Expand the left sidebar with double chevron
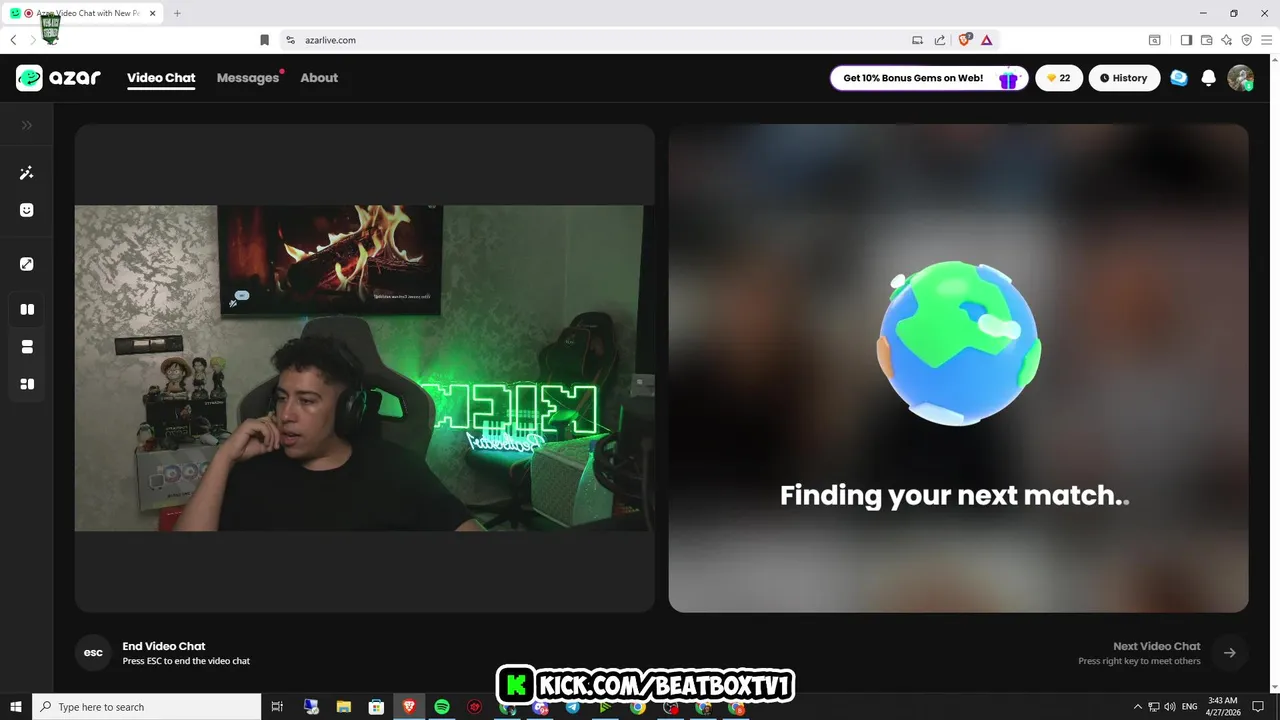The image size is (1280, 720). click(x=27, y=125)
